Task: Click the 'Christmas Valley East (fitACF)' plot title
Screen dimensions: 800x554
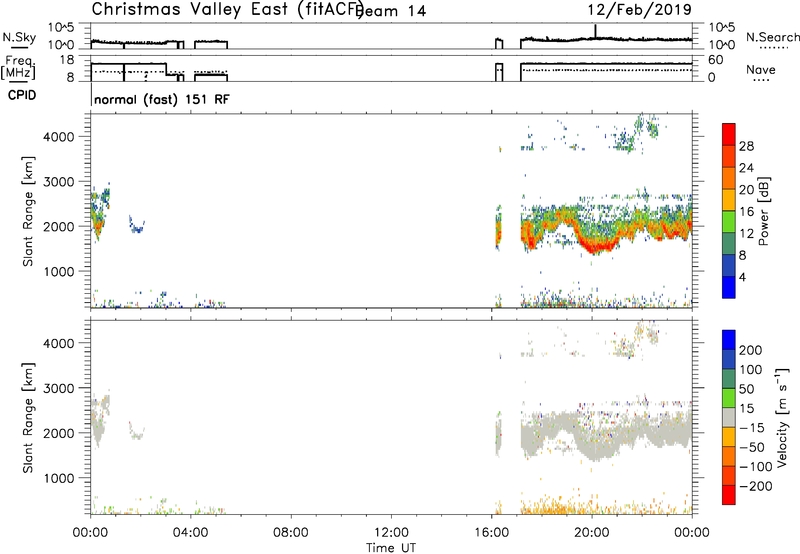Action: [x=227, y=9]
